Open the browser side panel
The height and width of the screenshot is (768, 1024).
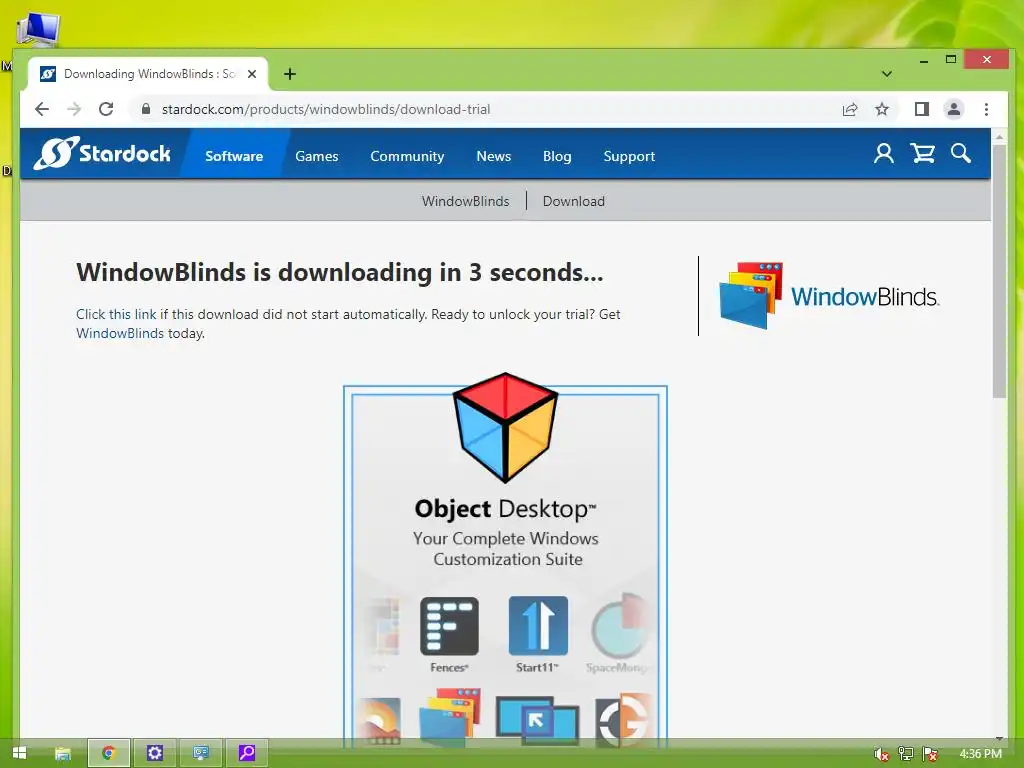coord(921,109)
